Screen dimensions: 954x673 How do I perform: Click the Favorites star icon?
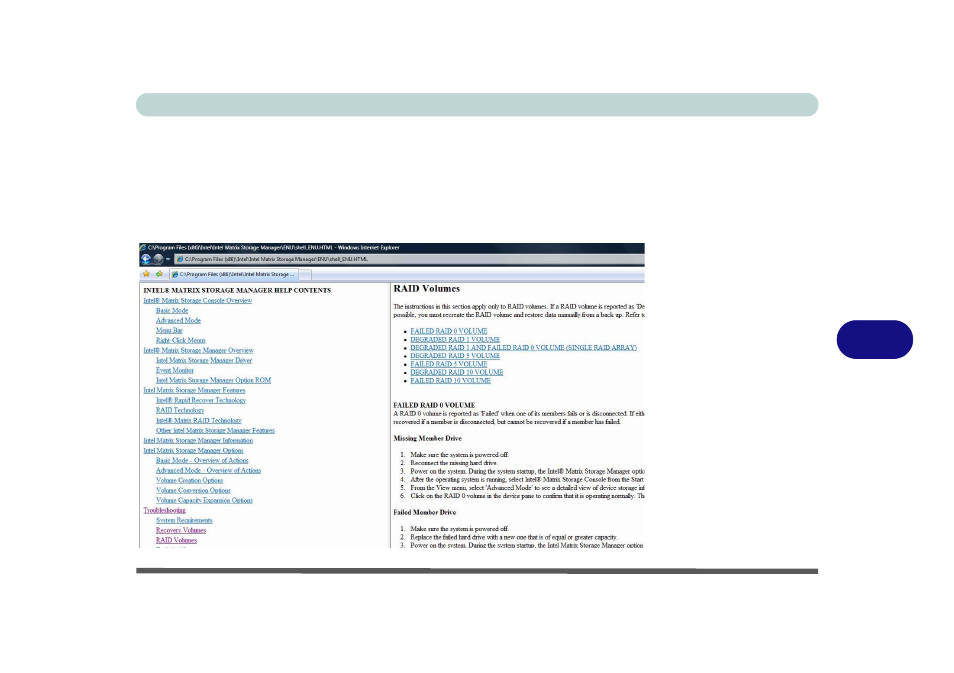(146, 274)
